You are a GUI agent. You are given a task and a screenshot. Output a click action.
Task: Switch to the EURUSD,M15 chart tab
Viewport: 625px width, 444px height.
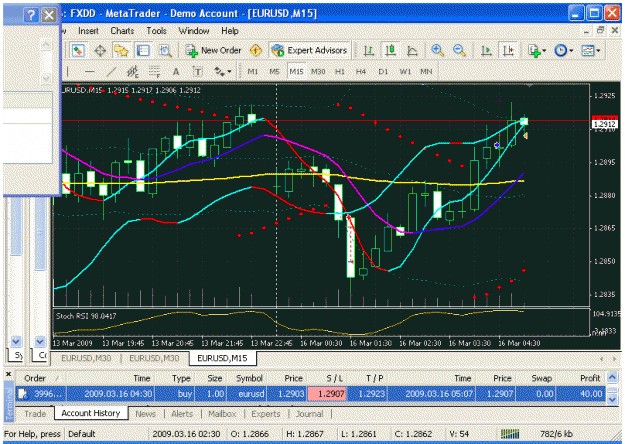click(222, 358)
